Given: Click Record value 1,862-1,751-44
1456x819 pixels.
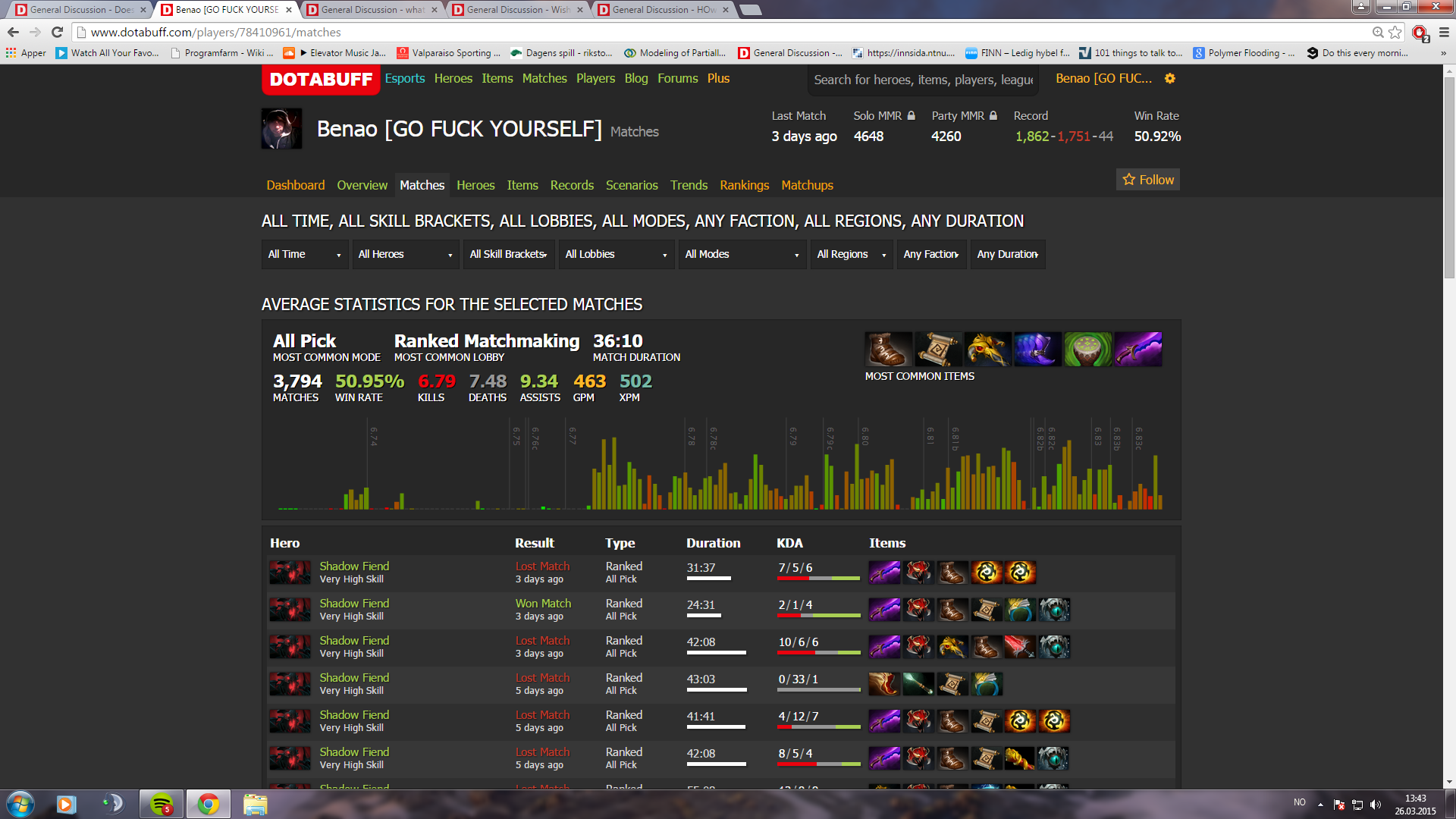Looking at the screenshot, I should (1064, 136).
